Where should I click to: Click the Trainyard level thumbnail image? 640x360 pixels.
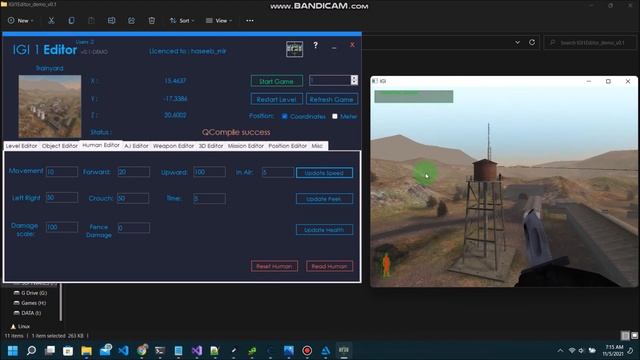pyautogui.click(x=50, y=106)
